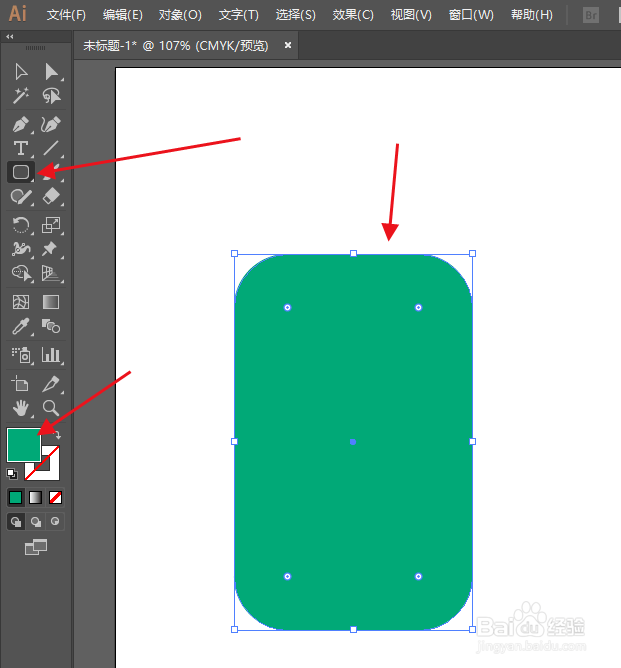This screenshot has width=621, height=668.
Task: Enable Draw Normal mode
Action: pos(16,521)
